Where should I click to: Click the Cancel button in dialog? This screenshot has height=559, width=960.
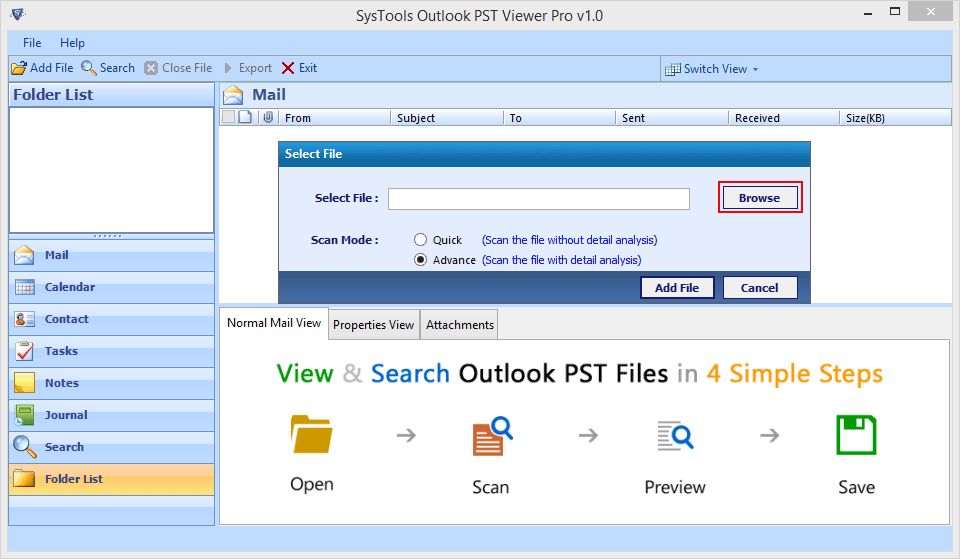pyautogui.click(x=760, y=288)
